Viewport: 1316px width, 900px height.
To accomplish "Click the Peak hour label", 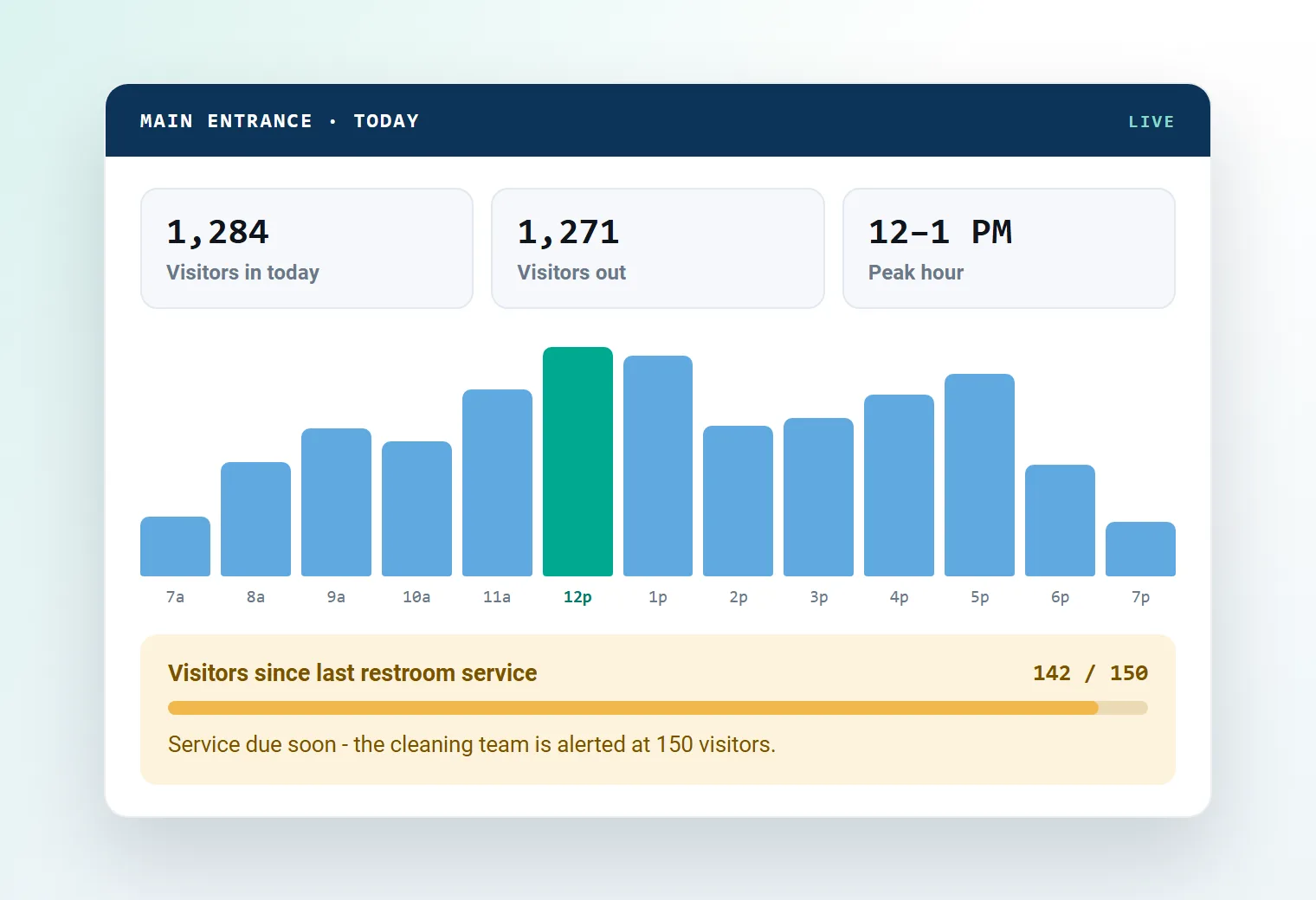I will (916, 273).
